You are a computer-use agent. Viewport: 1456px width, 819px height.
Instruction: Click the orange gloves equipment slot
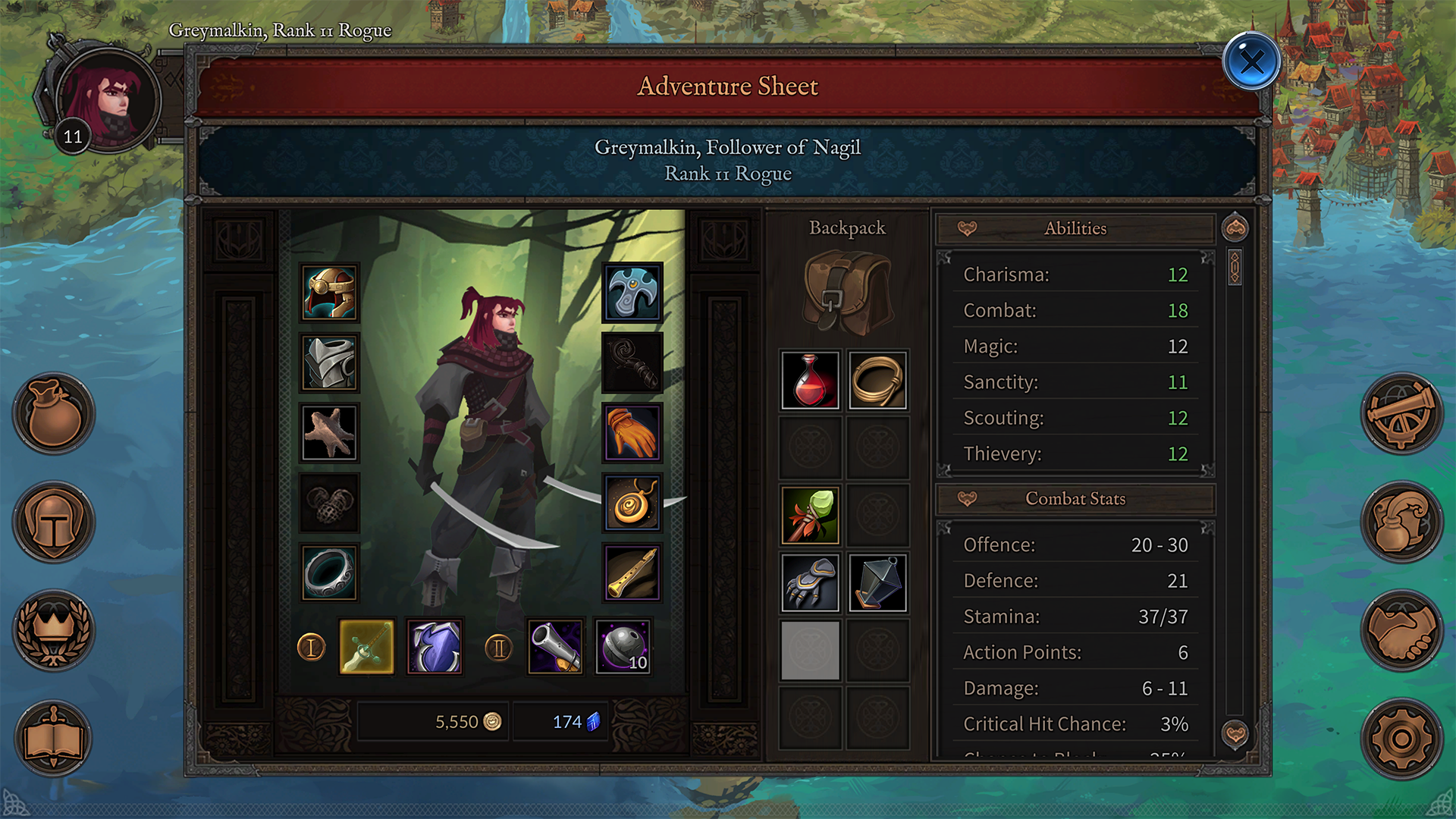click(632, 432)
